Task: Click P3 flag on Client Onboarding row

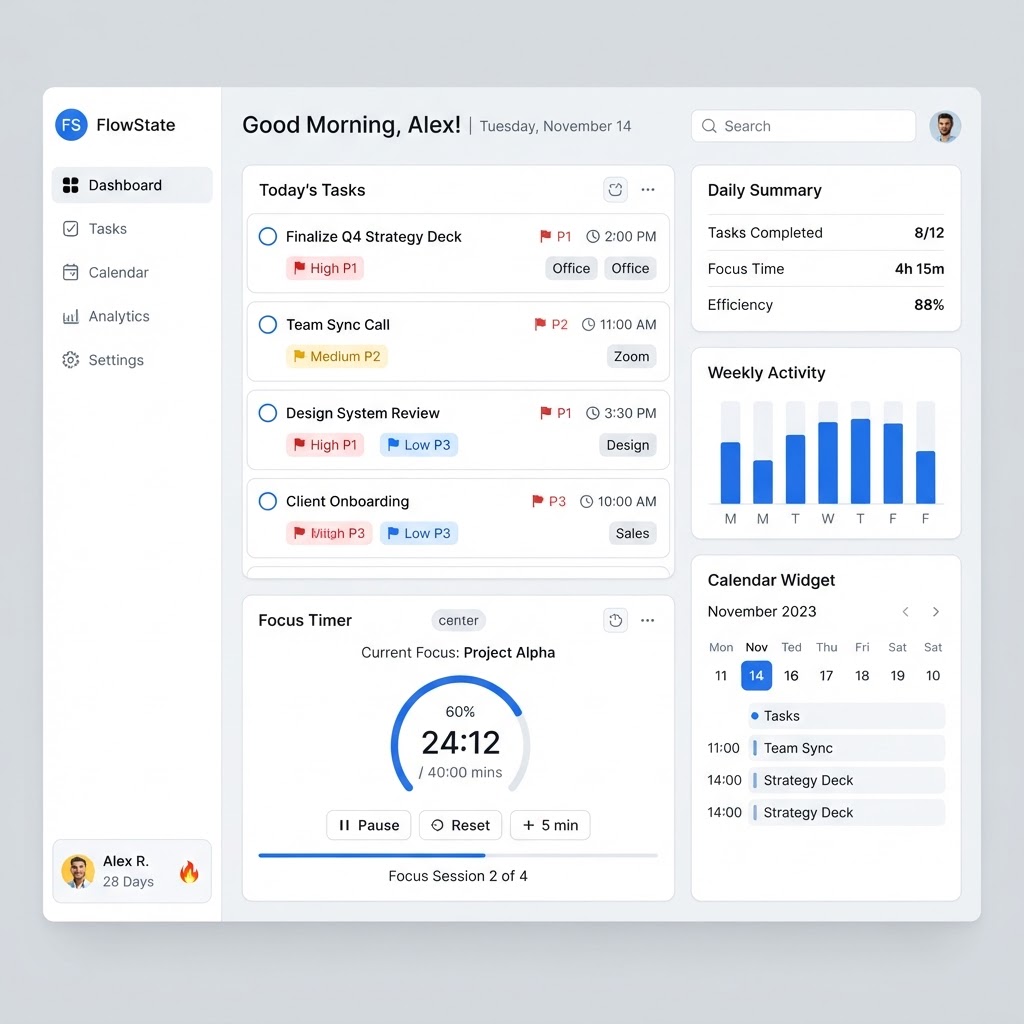Action: point(549,501)
